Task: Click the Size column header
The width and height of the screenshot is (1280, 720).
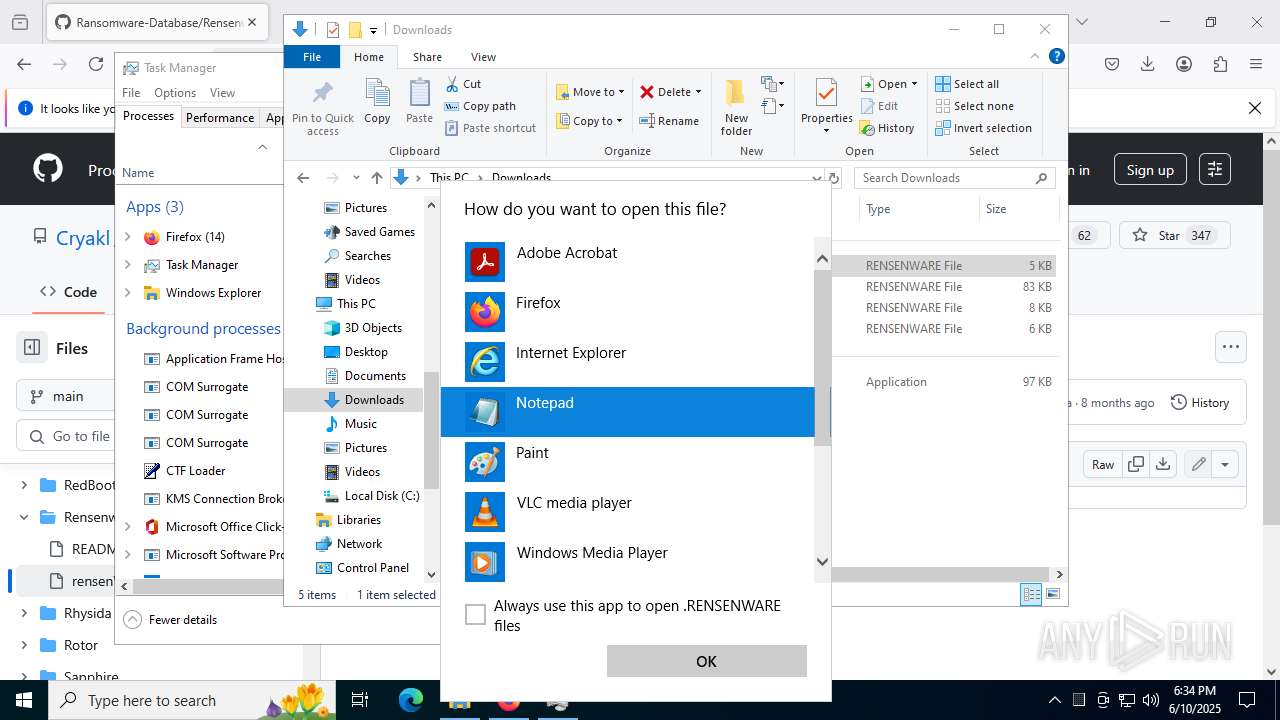Action: 1018,209
